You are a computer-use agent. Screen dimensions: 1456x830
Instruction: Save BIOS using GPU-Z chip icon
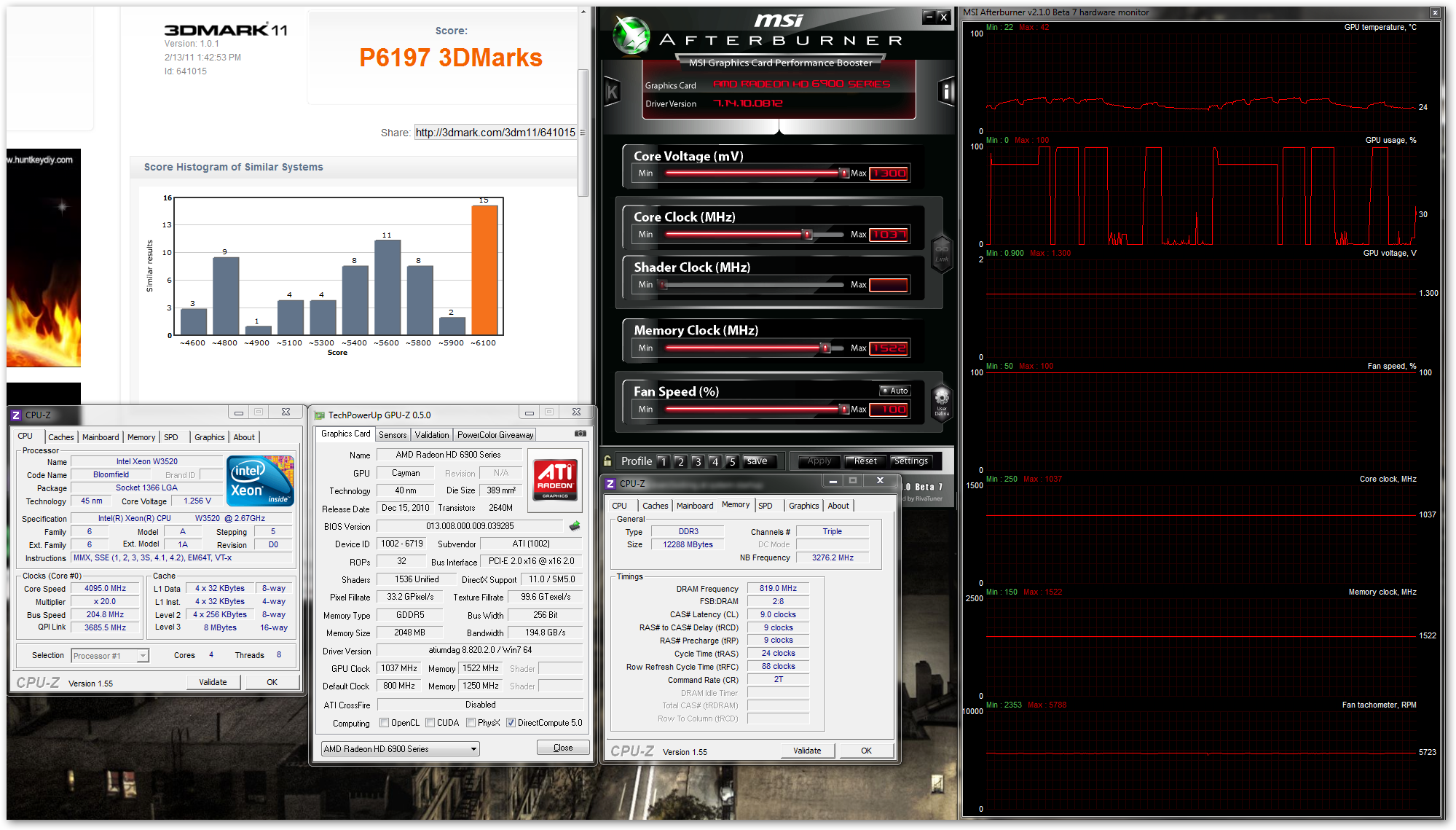[575, 525]
